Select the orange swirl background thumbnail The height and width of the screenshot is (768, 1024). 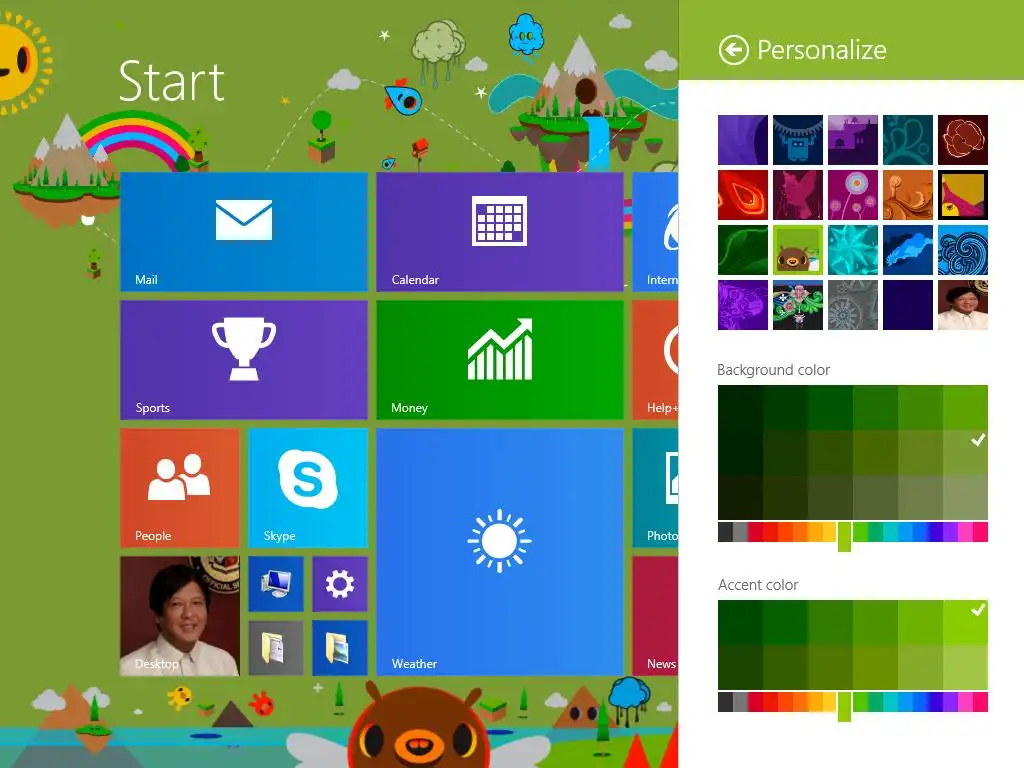point(908,195)
